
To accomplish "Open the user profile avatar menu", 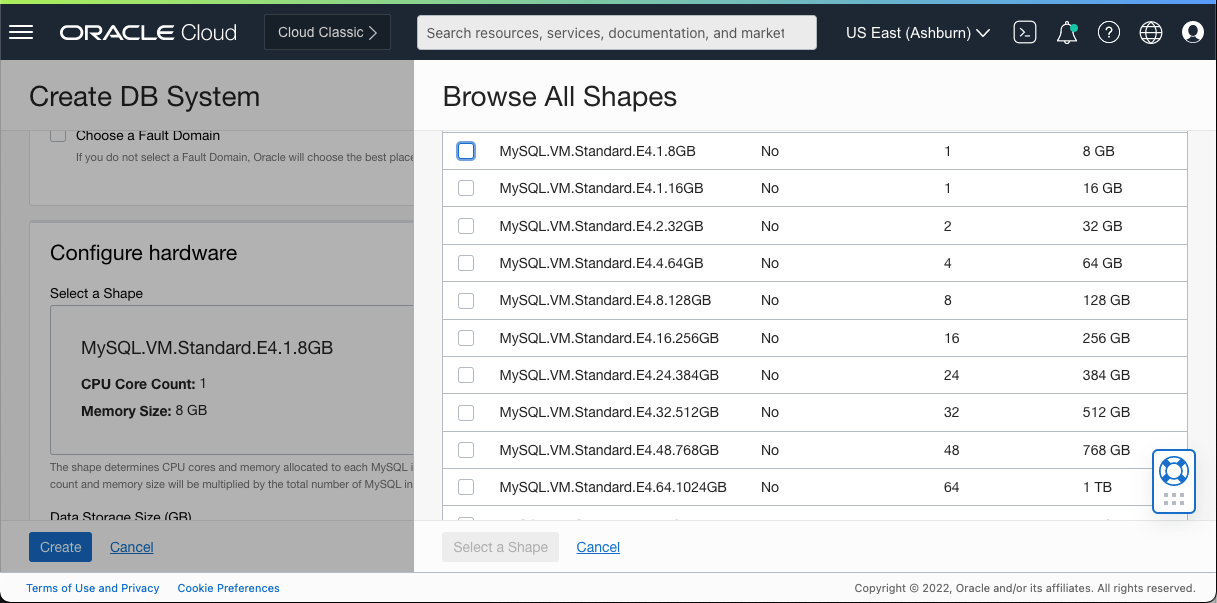I will coord(1192,32).
